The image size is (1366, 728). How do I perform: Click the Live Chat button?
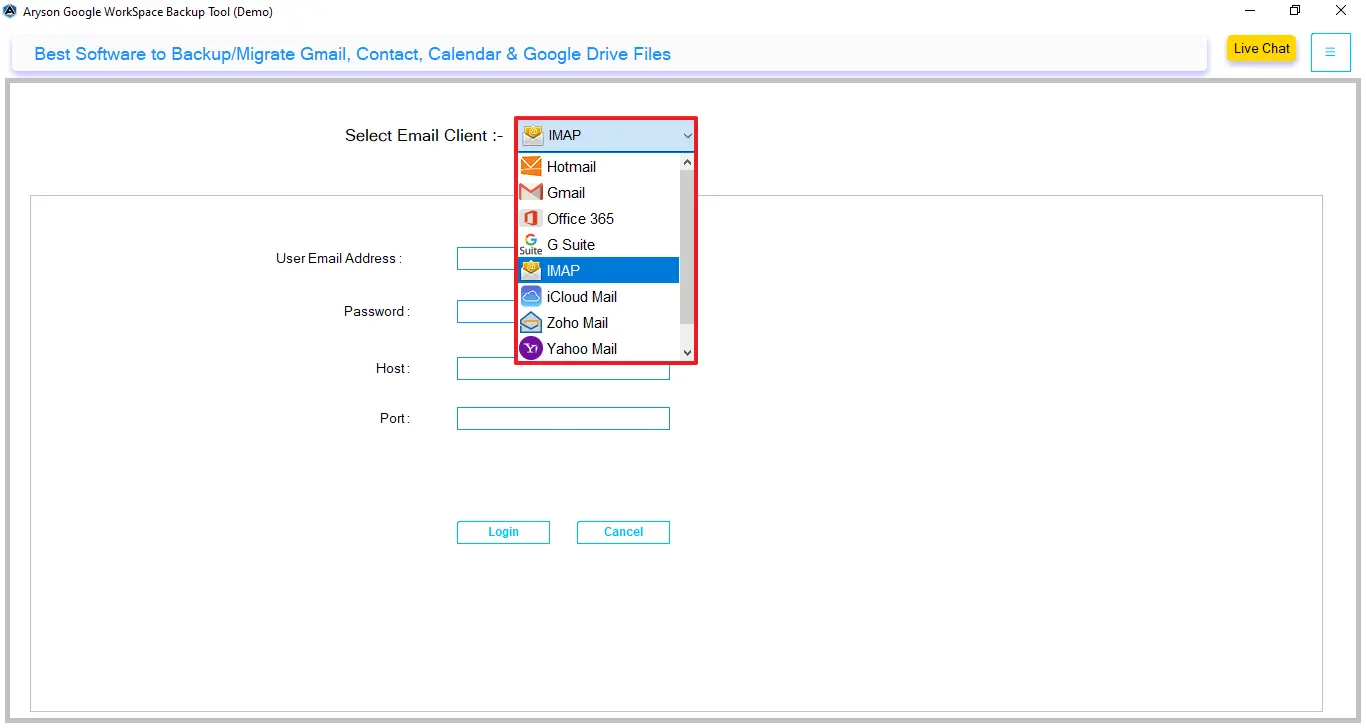click(x=1261, y=48)
